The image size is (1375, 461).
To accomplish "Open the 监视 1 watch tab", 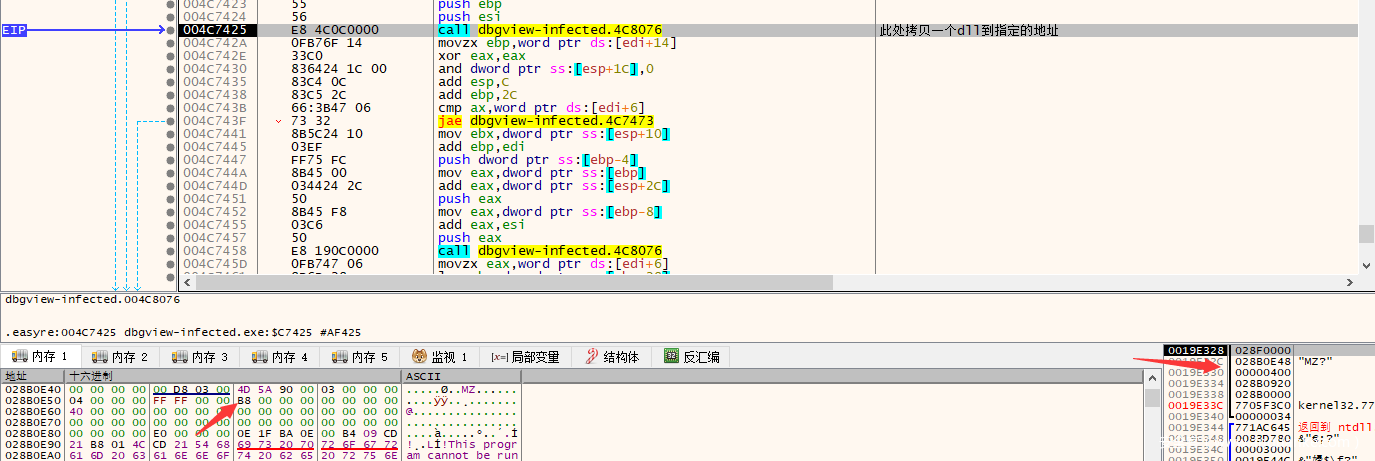I will point(441,357).
